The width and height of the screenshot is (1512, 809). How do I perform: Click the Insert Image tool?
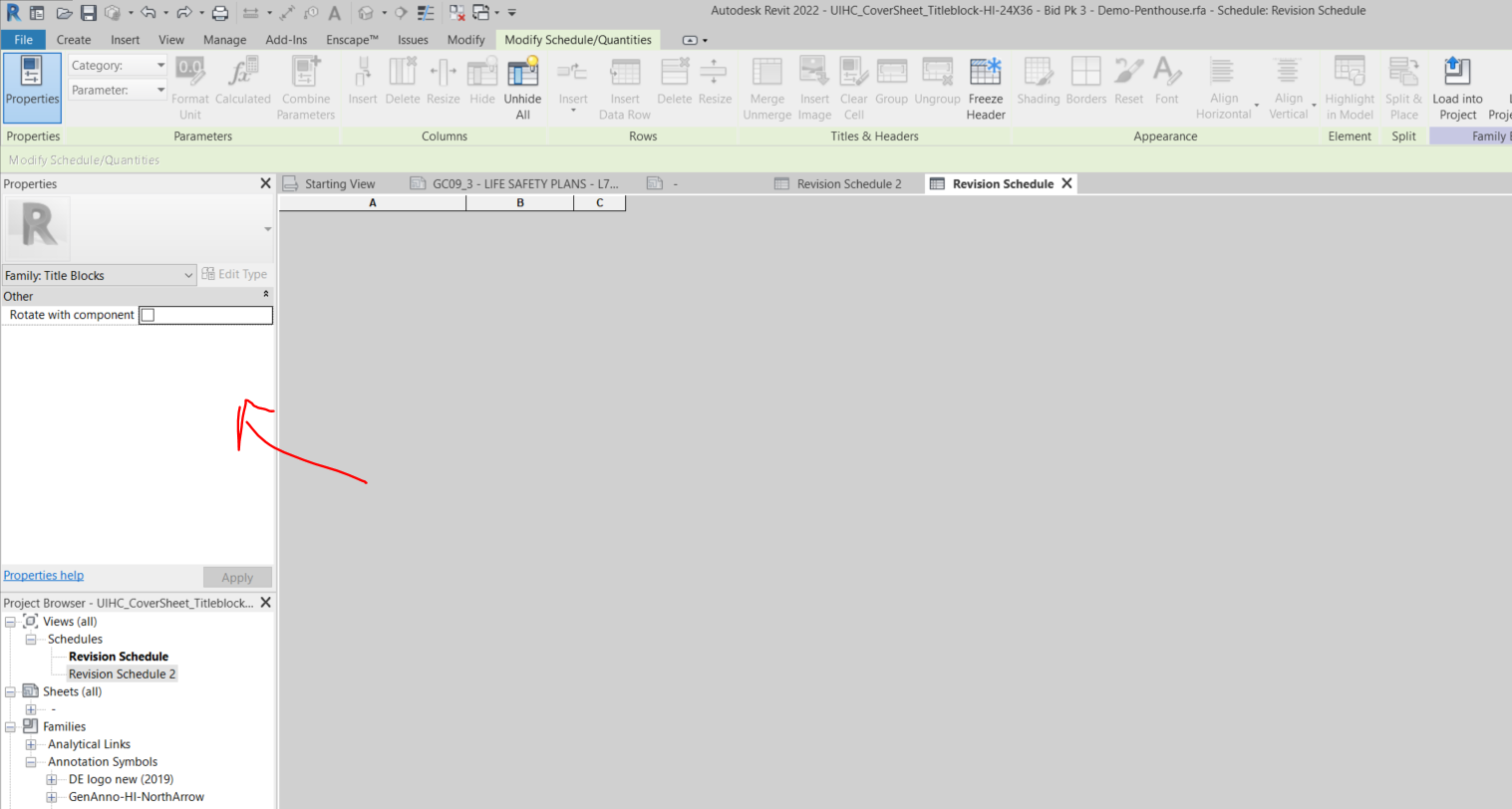tap(814, 87)
